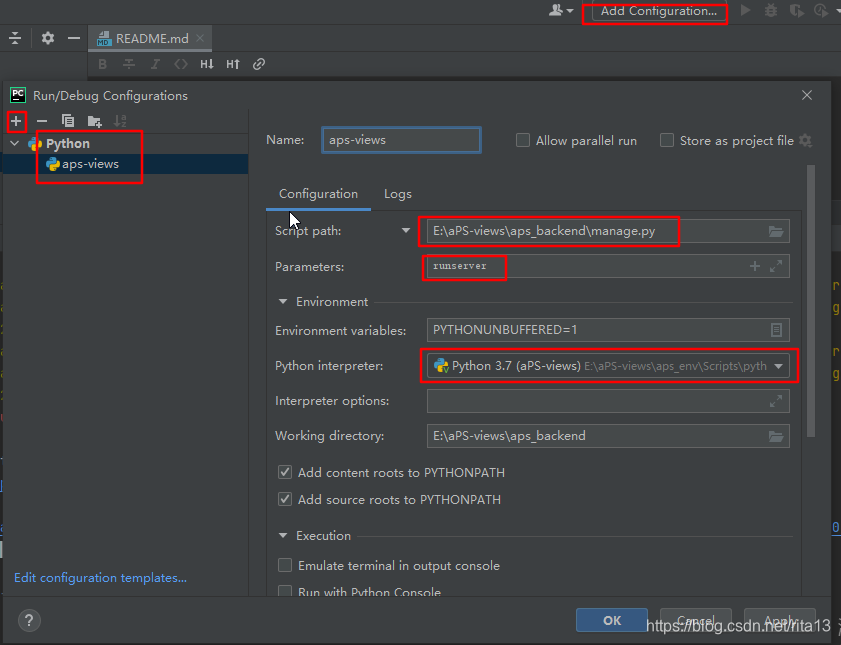Viewport: 841px width, 645px height.
Task: Click Edit configuration templates link
Action: click(x=100, y=577)
